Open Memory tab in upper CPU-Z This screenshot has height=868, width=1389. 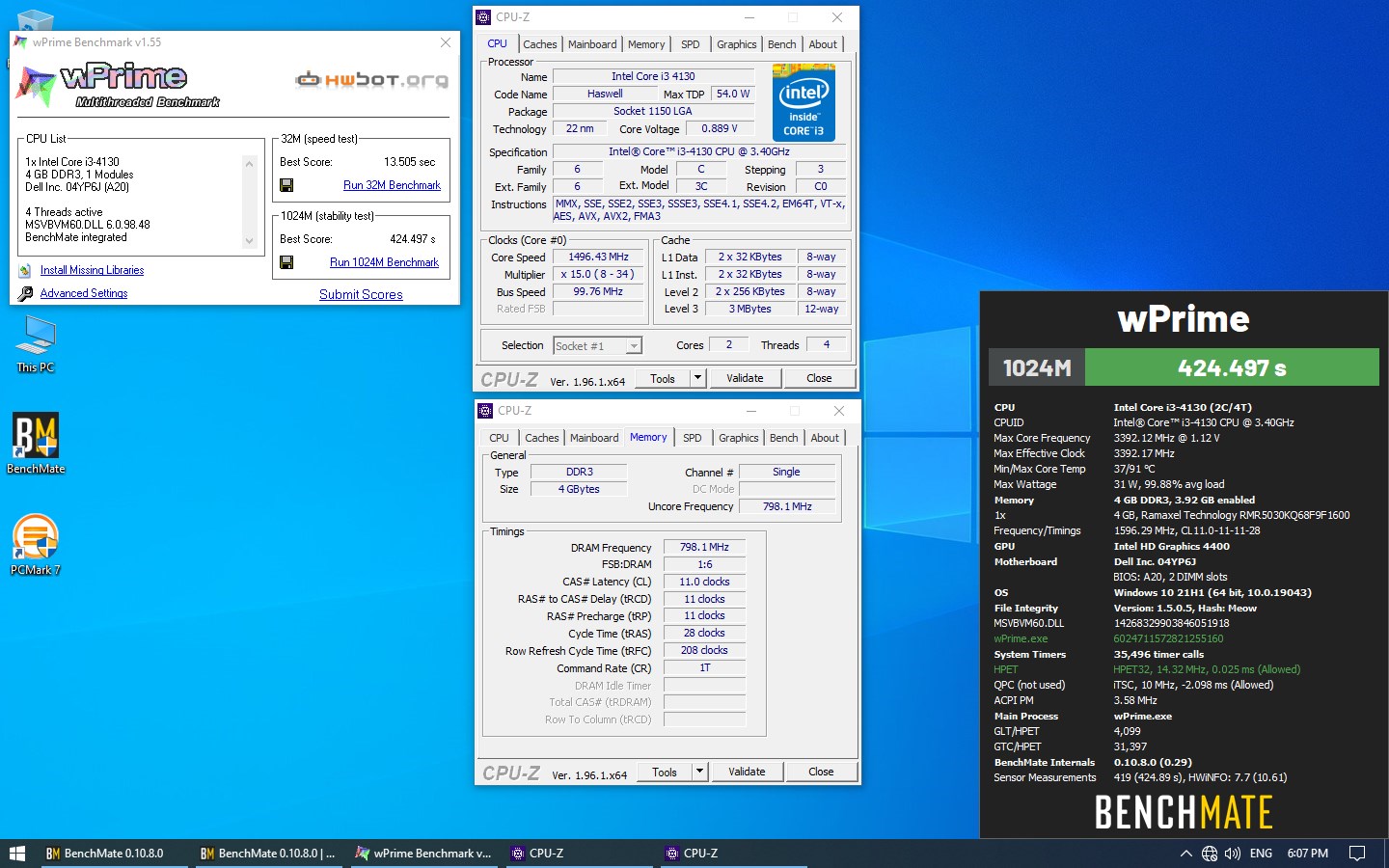(x=646, y=44)
